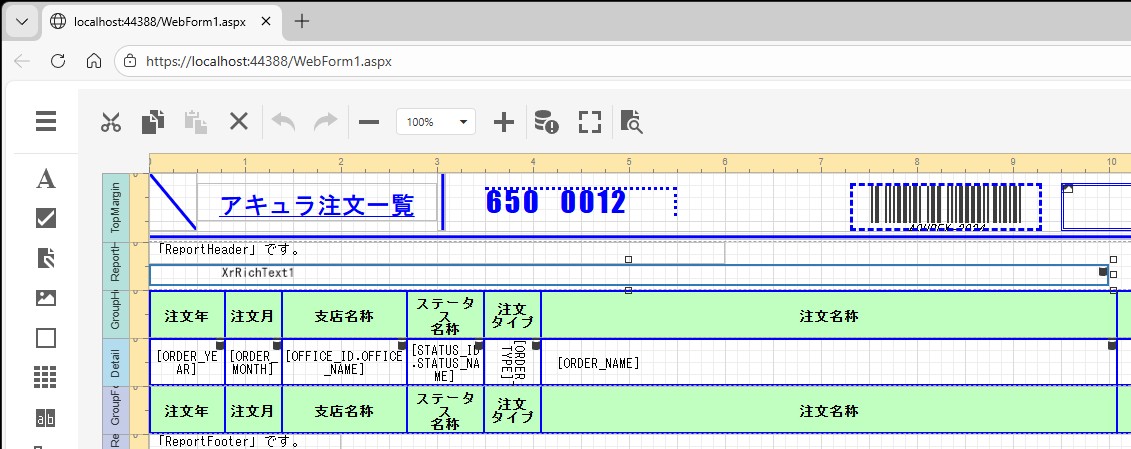Image resolution: width=1131 pixels, height=449 pixels.
Task: Click the アキュラ注文一覧 title label
Action: click(x=316, y=205)
